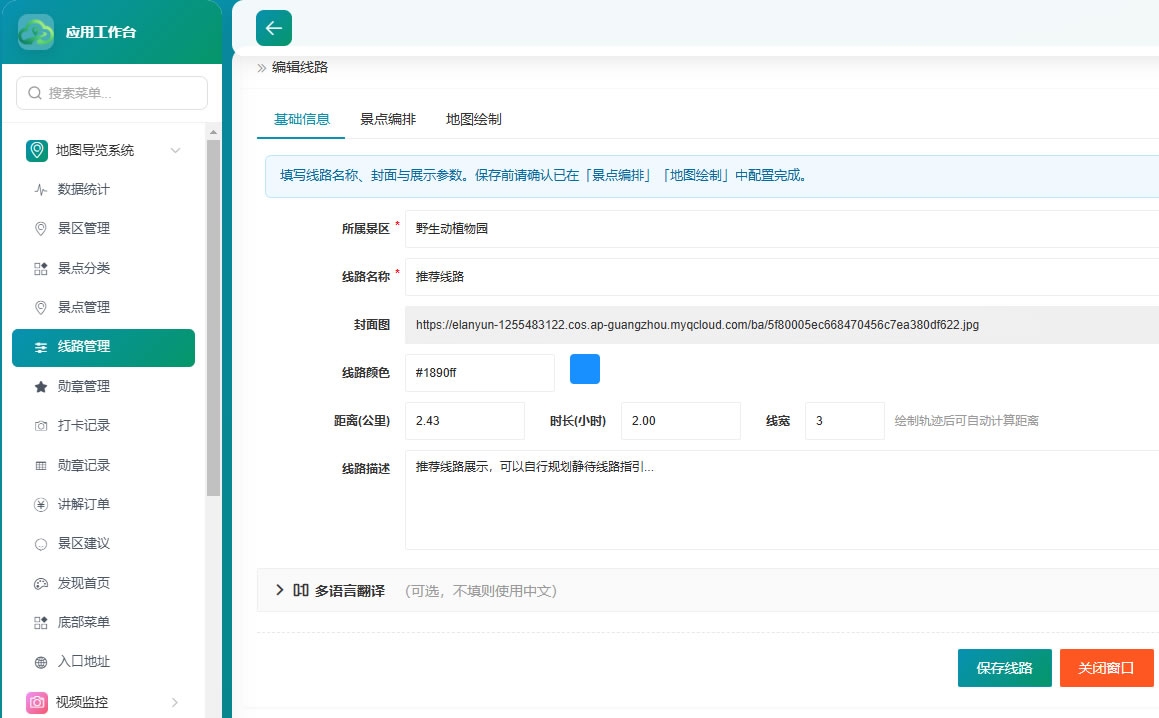The image size is (1159, 718).
Task: Open 入口地址 menu item
Action: [103, 662]
